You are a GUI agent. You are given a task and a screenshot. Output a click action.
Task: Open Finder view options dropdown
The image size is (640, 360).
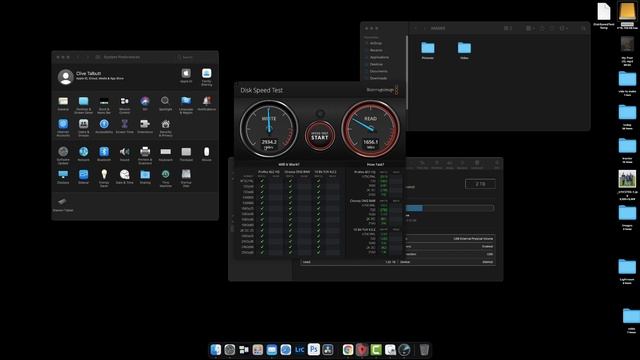[x=508, y=28]
